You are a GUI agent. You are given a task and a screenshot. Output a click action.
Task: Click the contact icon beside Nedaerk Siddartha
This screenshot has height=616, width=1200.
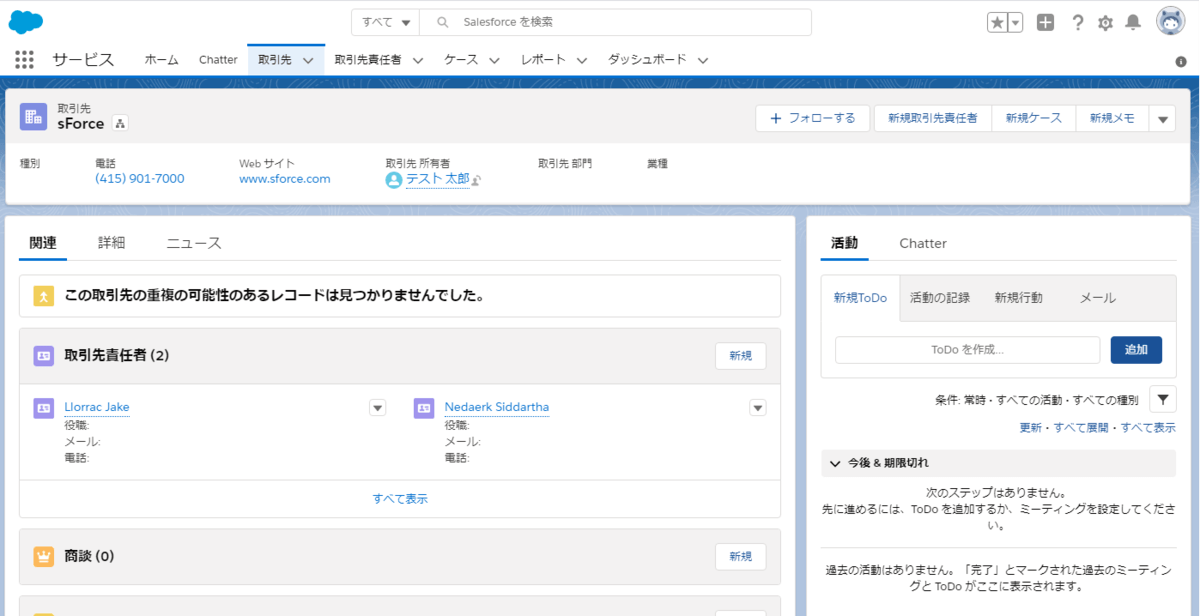(x=424, y=408)
